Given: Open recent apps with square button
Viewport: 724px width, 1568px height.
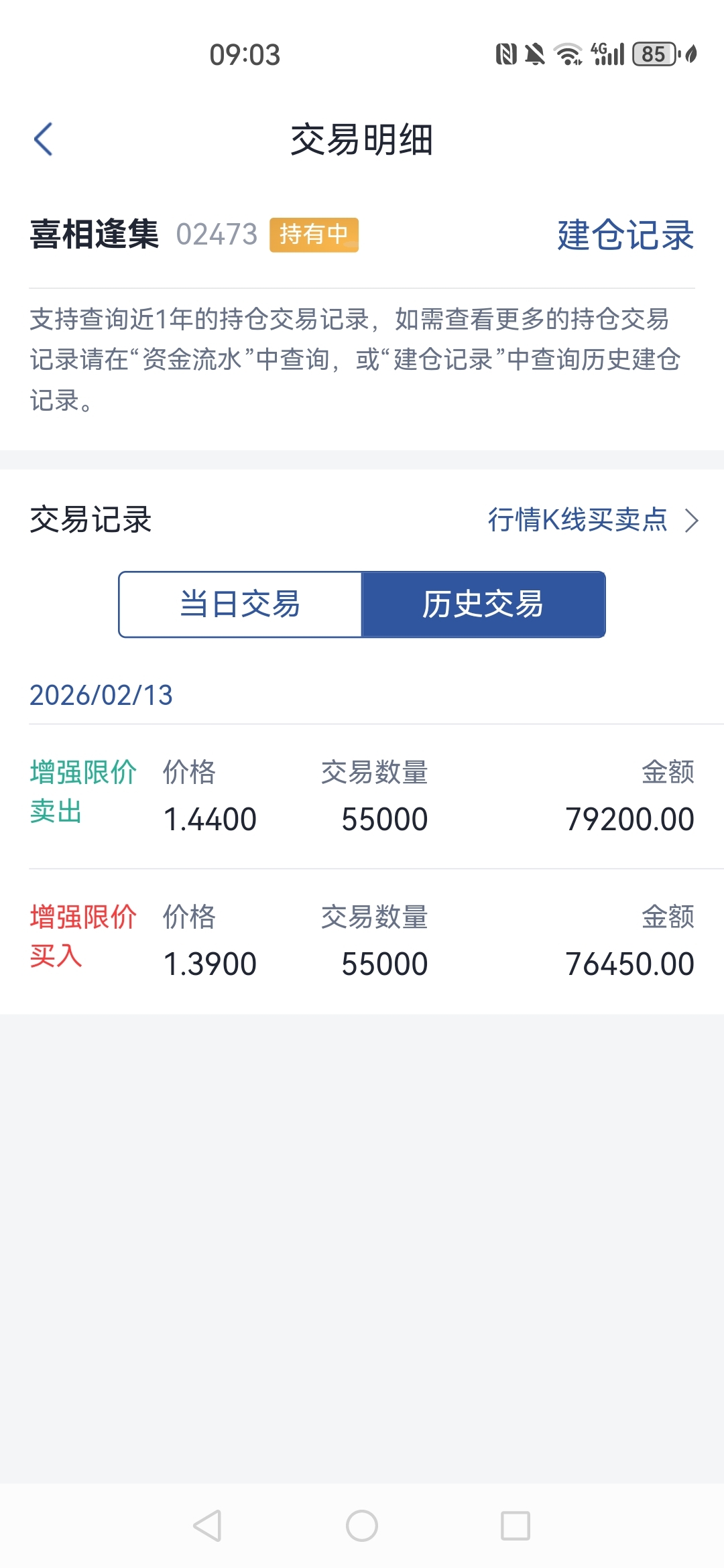Looking at the screenshot, I should click(516, 1526).
